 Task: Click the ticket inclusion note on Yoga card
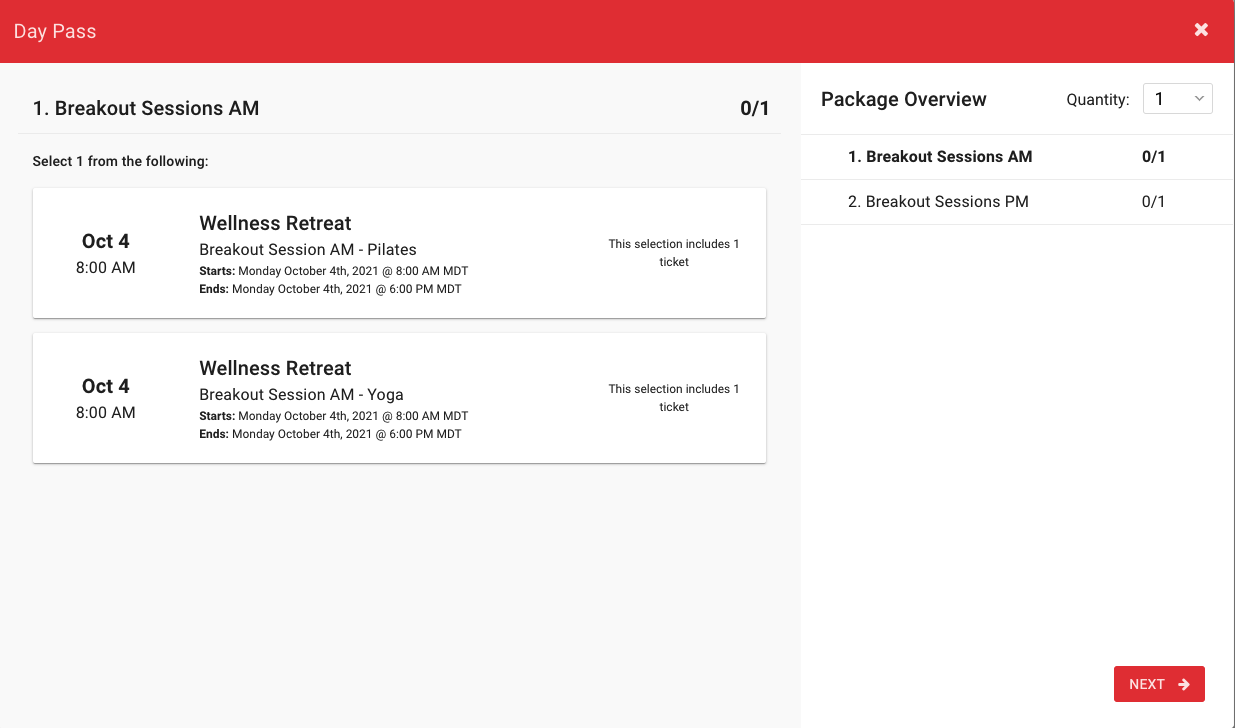[x=674, y=398]
